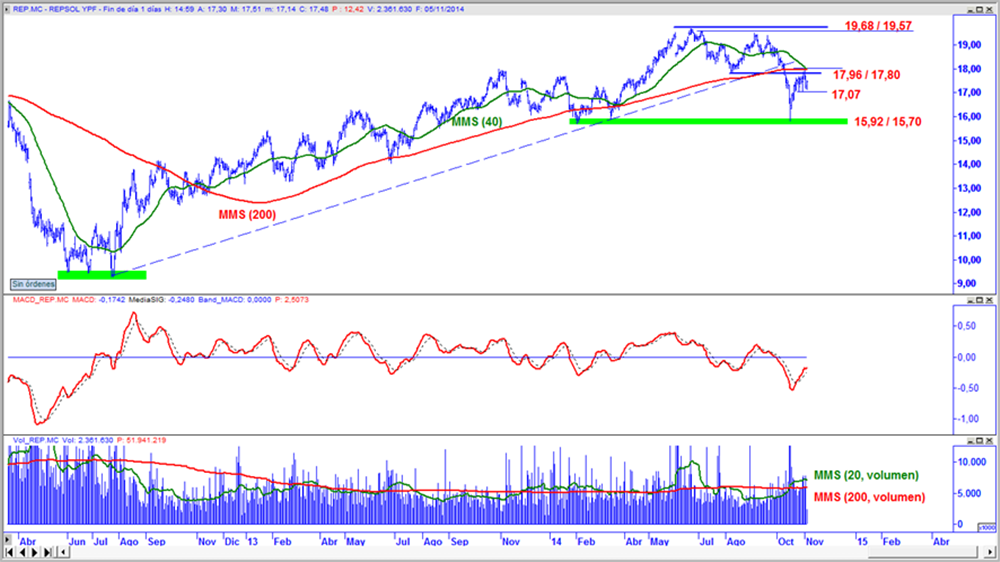Select the 19,68 / 19,57 resistance label
Viewport: 1000px width, 562px height.
tap(878, 26)
